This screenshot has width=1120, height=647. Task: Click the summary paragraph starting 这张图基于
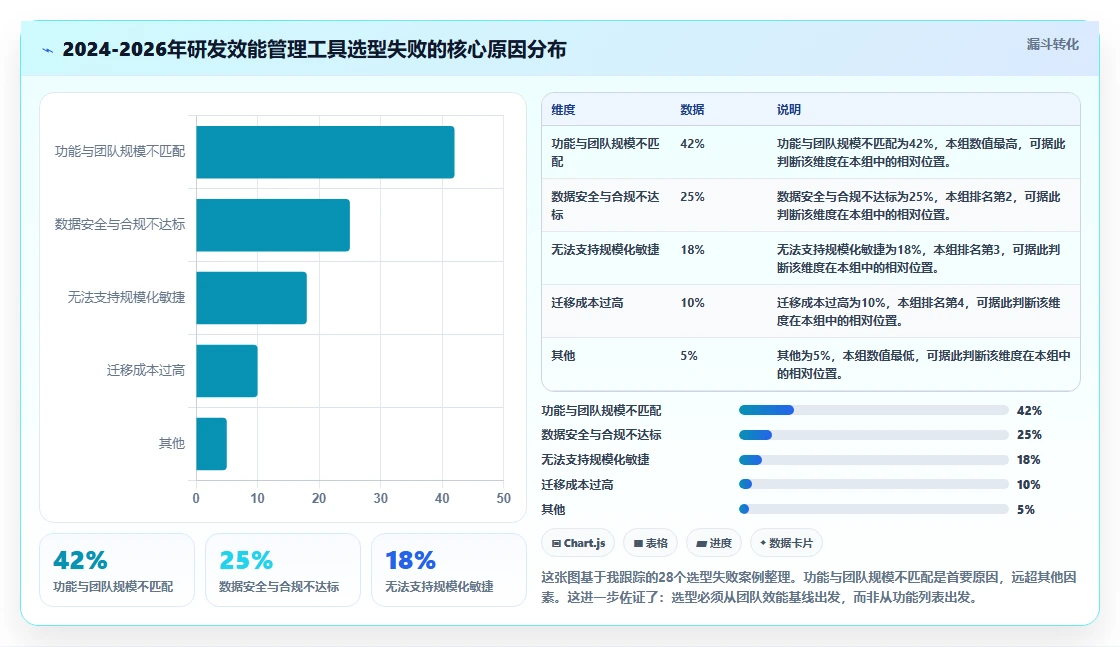809,587
